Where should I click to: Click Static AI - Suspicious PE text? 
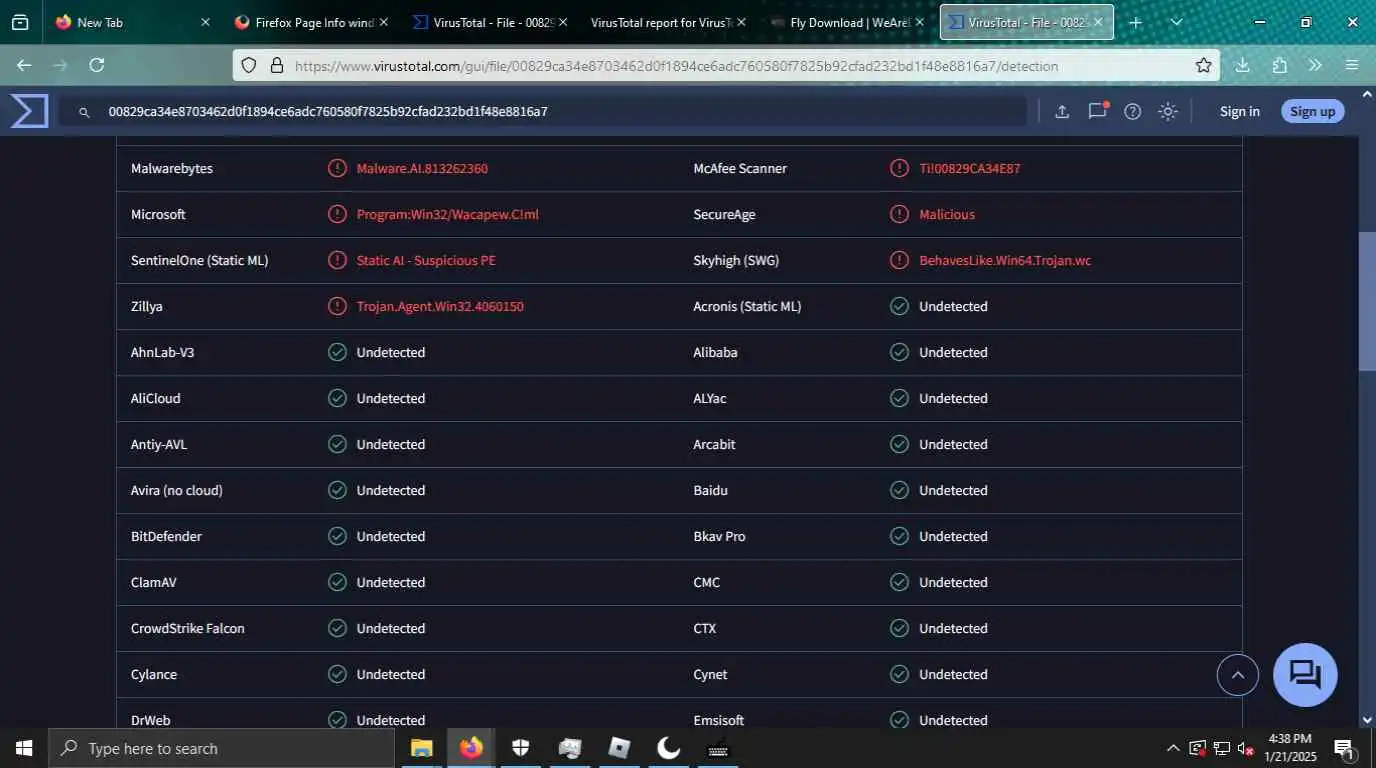(x=426, y=260)
